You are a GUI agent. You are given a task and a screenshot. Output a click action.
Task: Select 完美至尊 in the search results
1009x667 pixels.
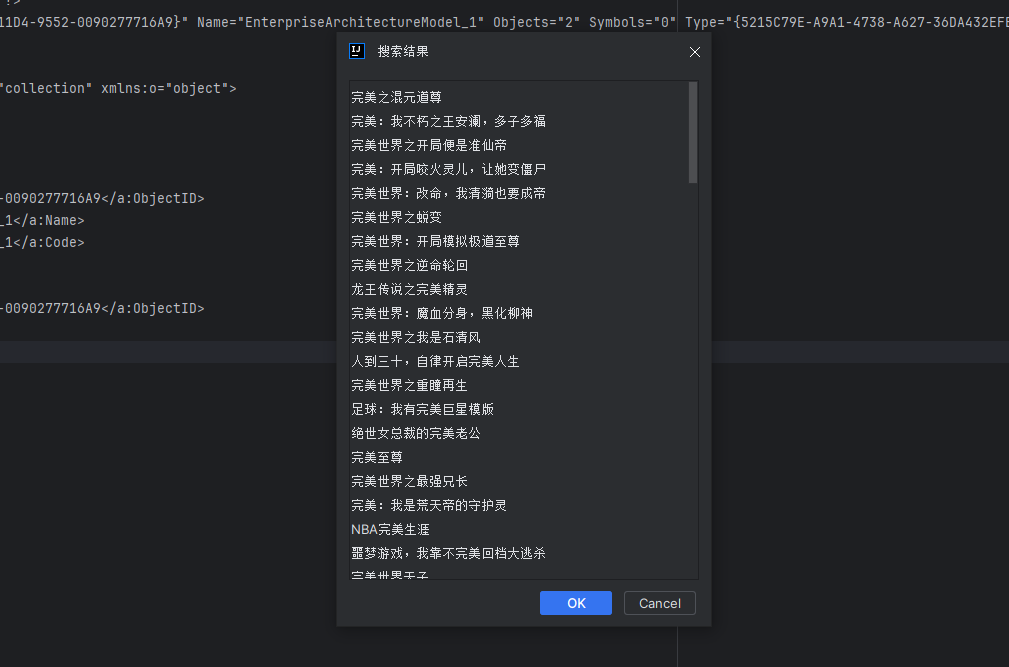(377, 456)
